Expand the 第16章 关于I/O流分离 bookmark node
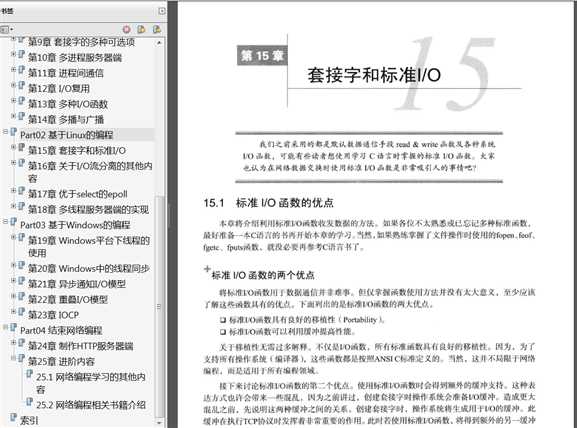 tap(13, 162)
